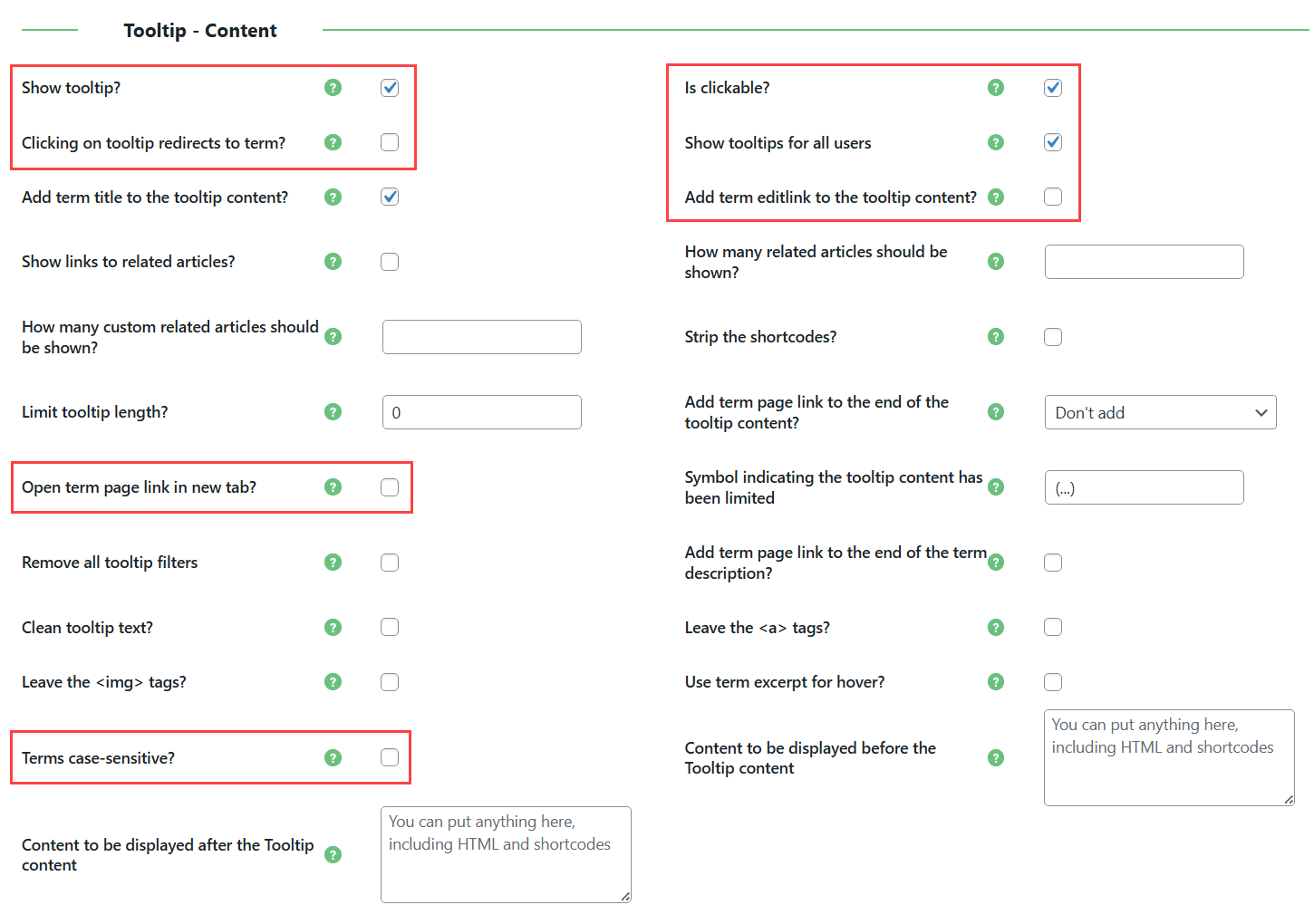Click help icon beside "Is clickable?"
The image size is (1314, 924).
pos(996,88)
